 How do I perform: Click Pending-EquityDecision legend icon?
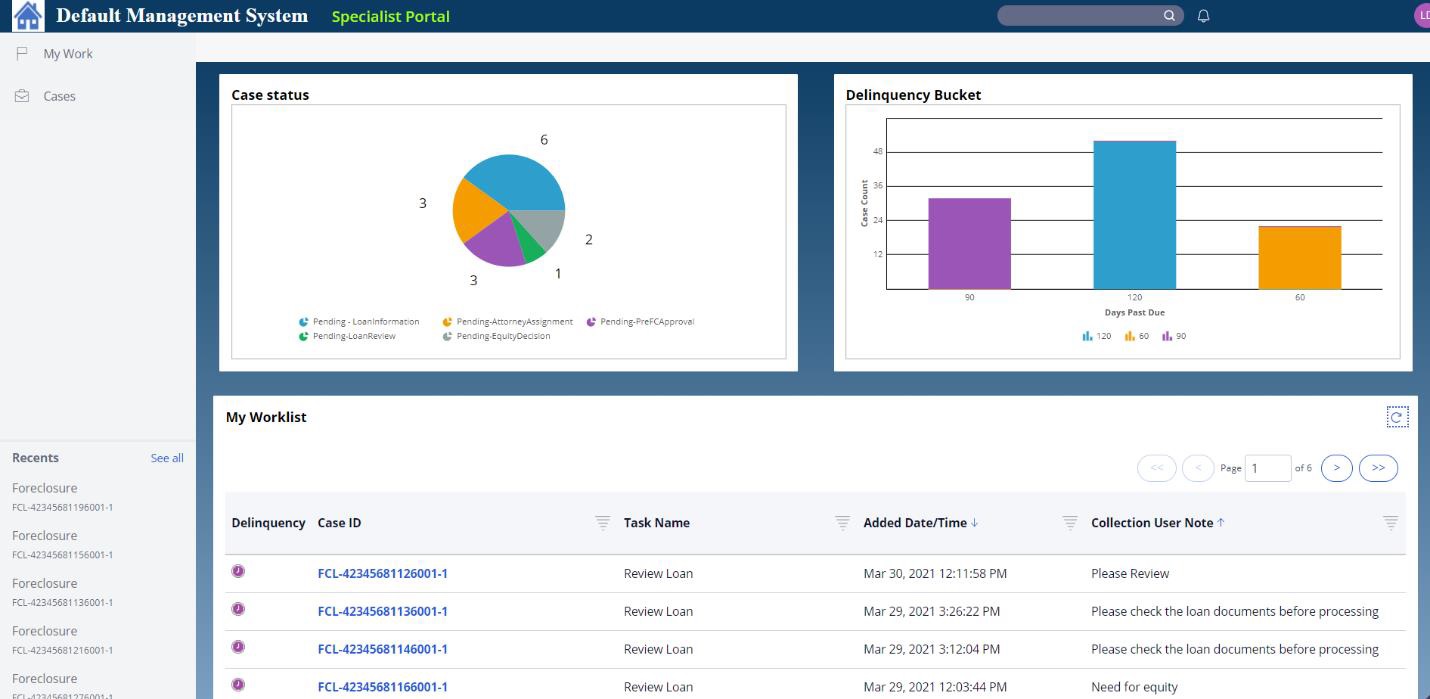[447, 336]
